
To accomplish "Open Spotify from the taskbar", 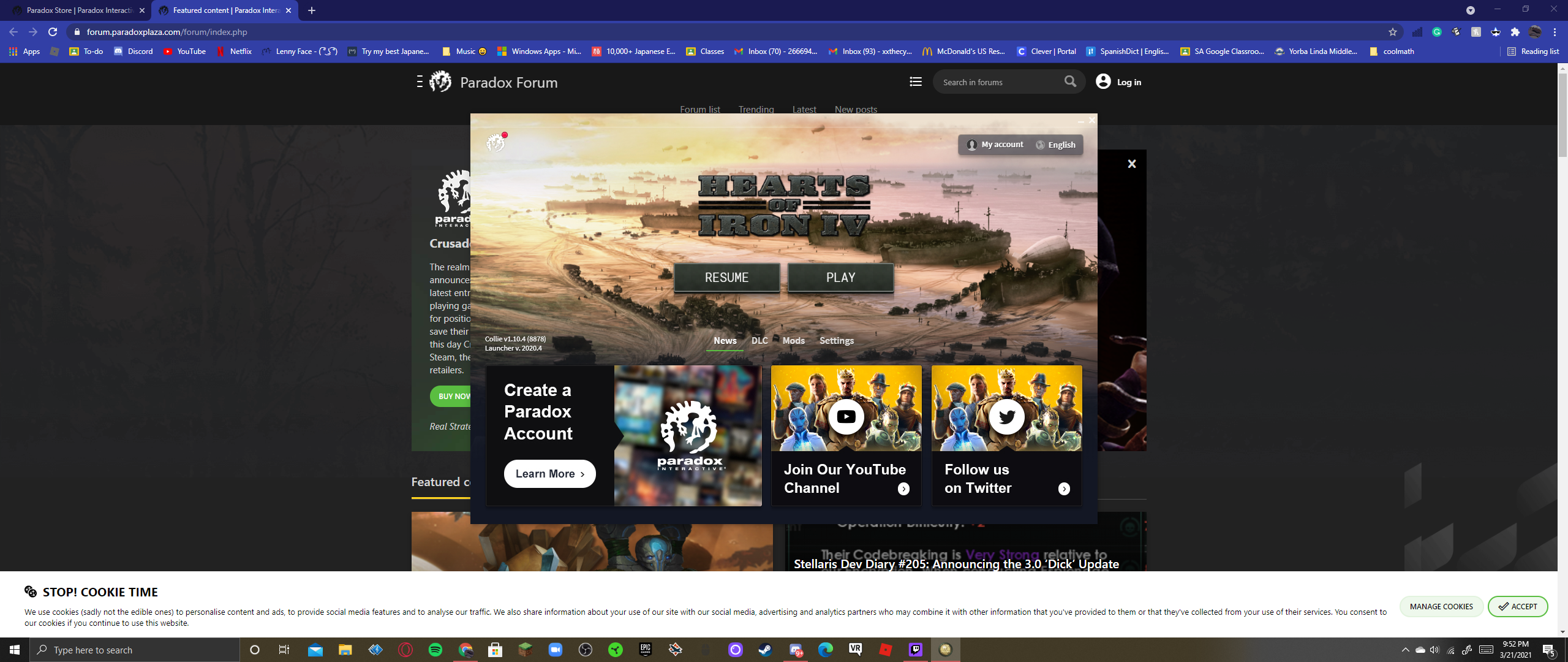I will click(435, 650).
